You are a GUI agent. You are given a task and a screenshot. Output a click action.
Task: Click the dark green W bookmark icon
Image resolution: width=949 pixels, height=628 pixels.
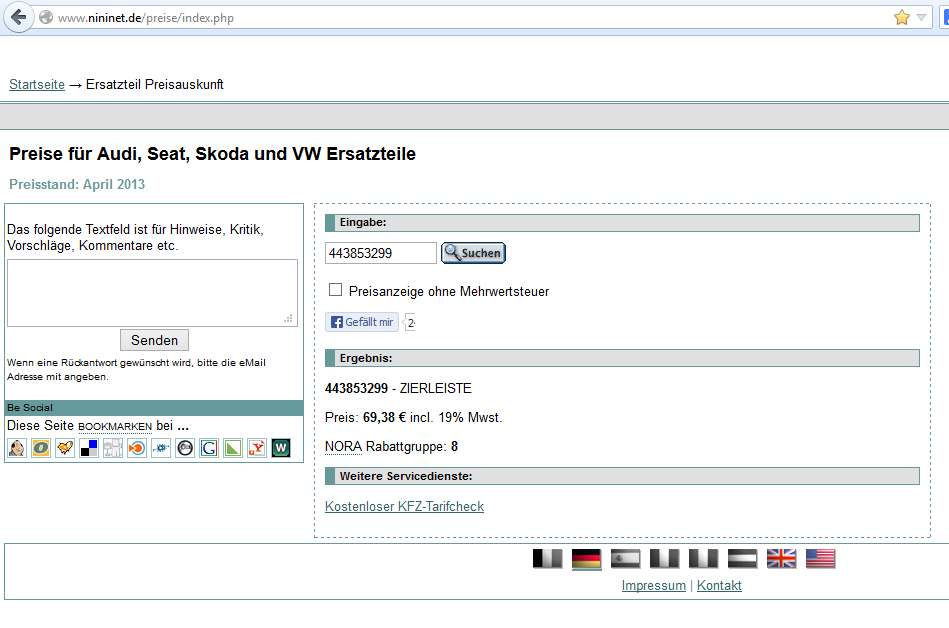point(281,448)
